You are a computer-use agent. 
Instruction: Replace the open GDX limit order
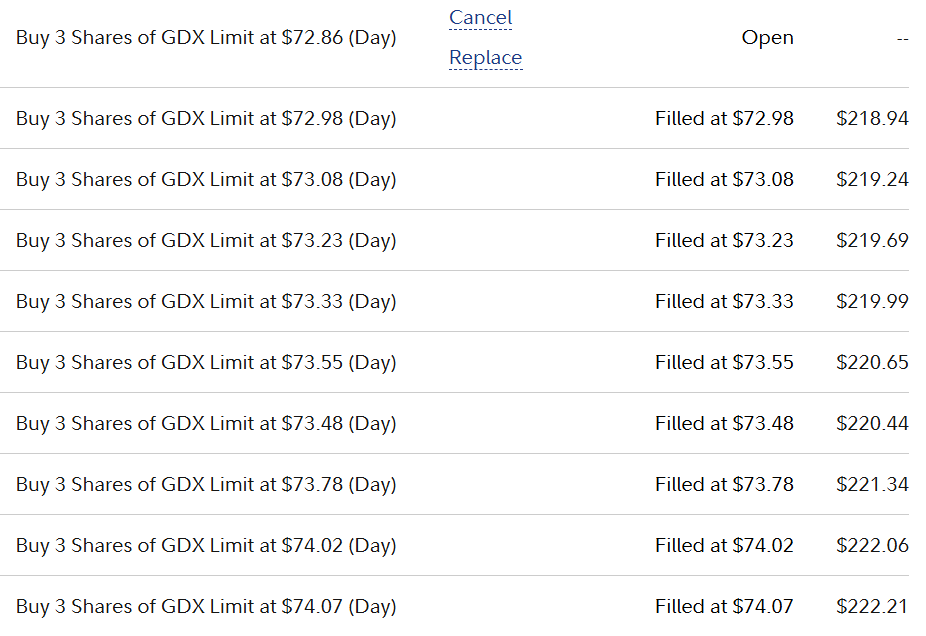click(x=485, y=58)
